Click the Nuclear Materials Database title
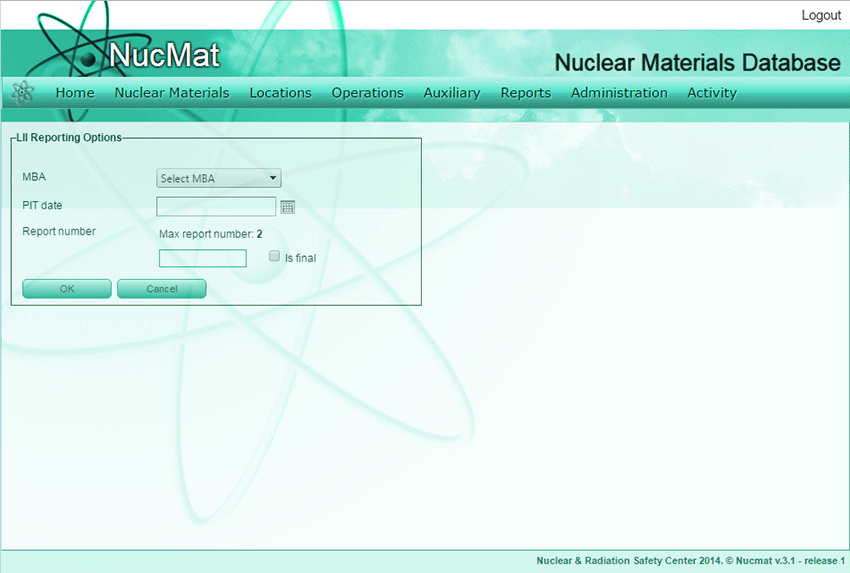 pos(697,63)
